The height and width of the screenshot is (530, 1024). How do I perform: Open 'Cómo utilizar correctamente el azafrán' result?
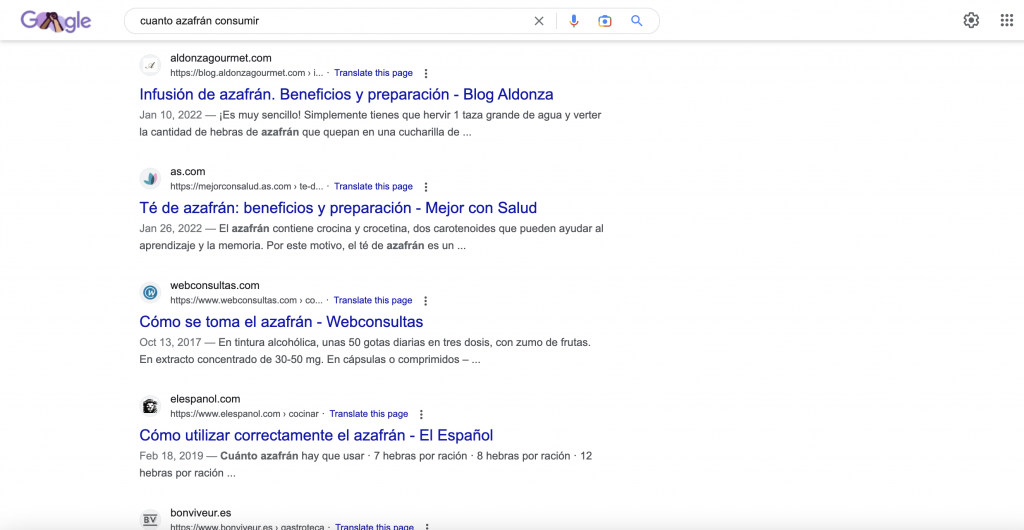pos(316,435)
